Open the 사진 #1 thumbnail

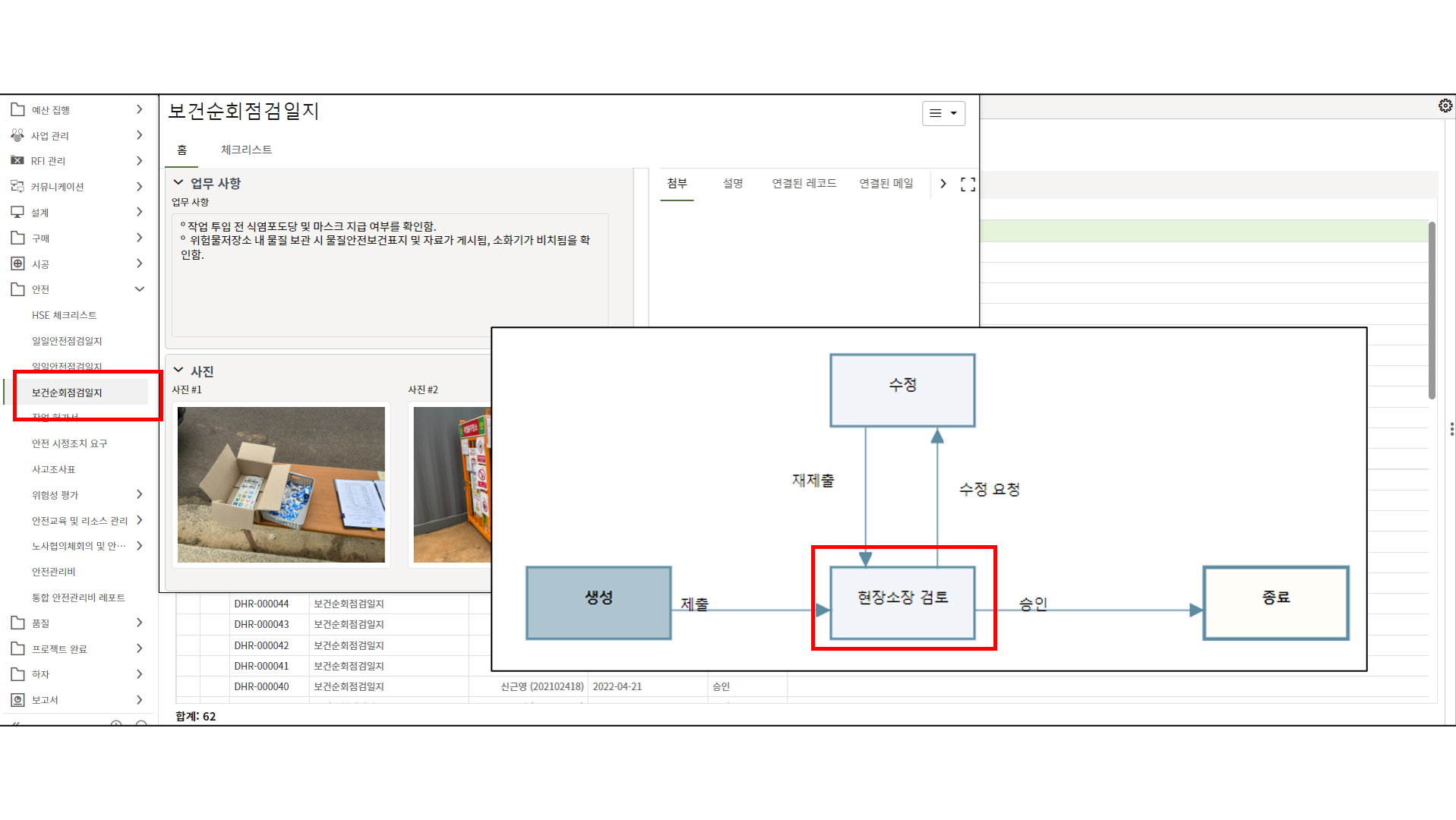point(281,484)
